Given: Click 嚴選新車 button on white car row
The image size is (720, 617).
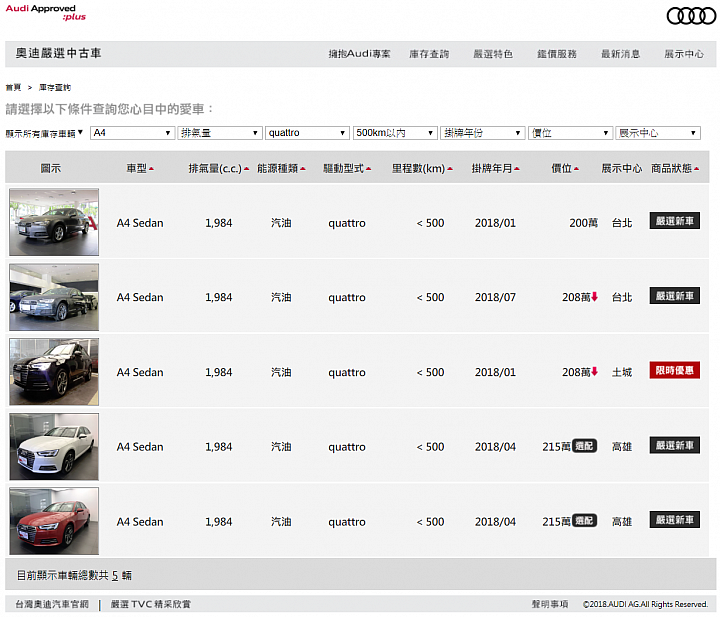Looking at the screenshot, I should [x=675, y=445].
